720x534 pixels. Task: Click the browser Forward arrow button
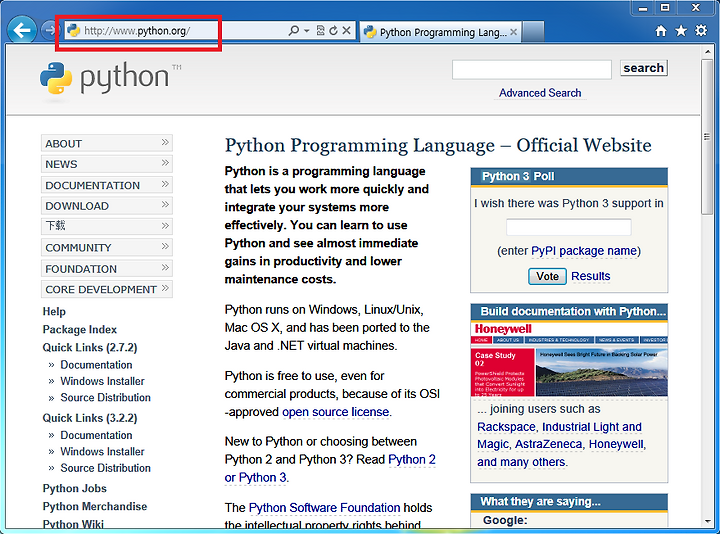pos(48,31)
